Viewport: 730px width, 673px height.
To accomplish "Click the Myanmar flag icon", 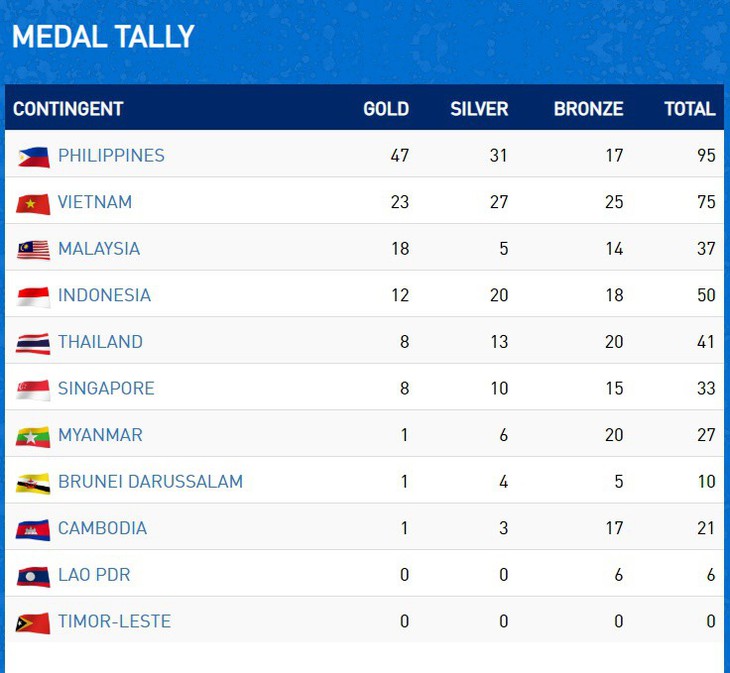I will (33, 436).
